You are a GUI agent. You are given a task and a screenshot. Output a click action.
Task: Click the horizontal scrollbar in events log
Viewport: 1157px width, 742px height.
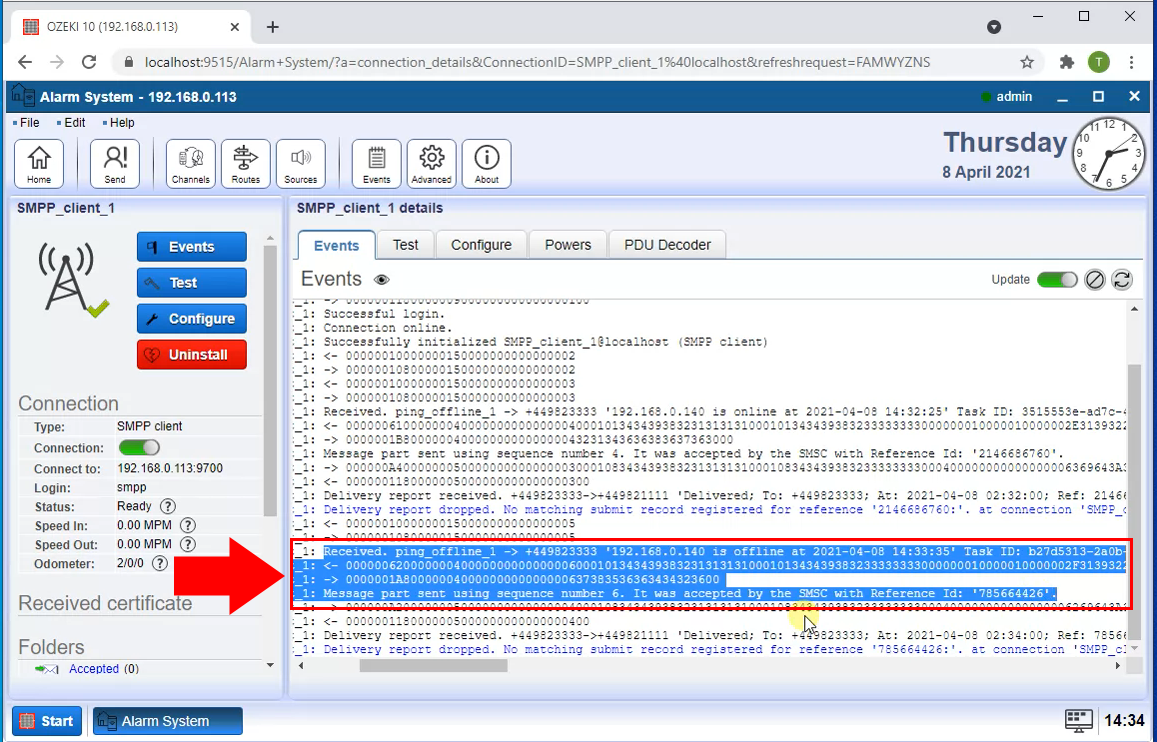pos(433,665)
